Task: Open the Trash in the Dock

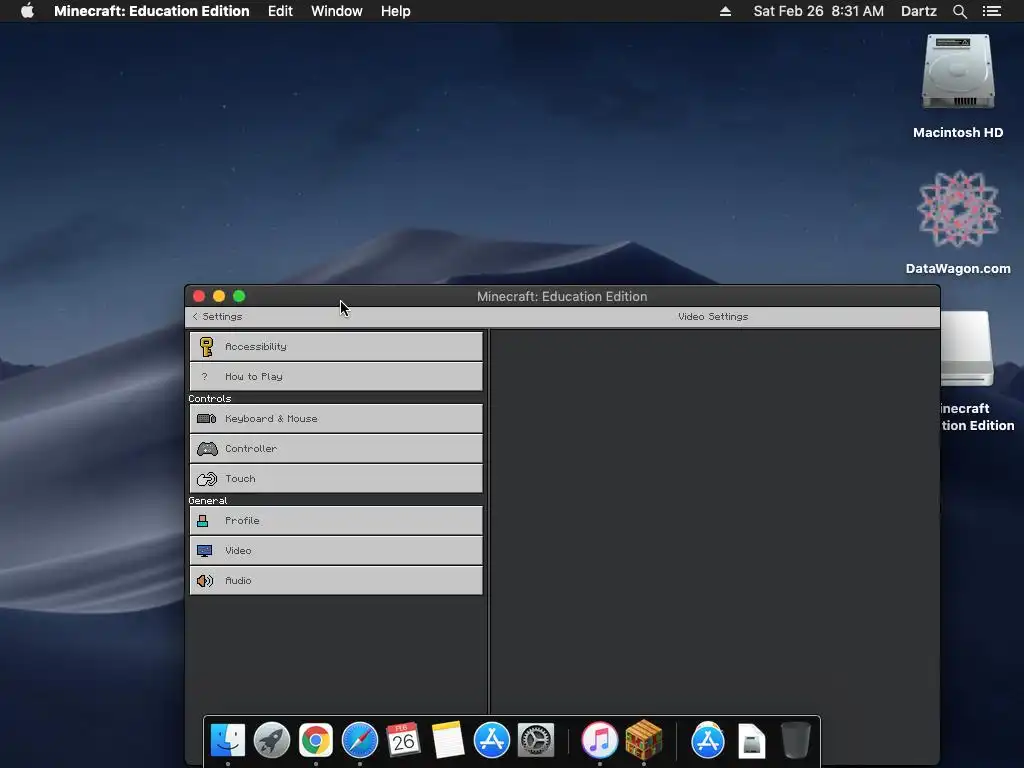Action: coord(795,740)
